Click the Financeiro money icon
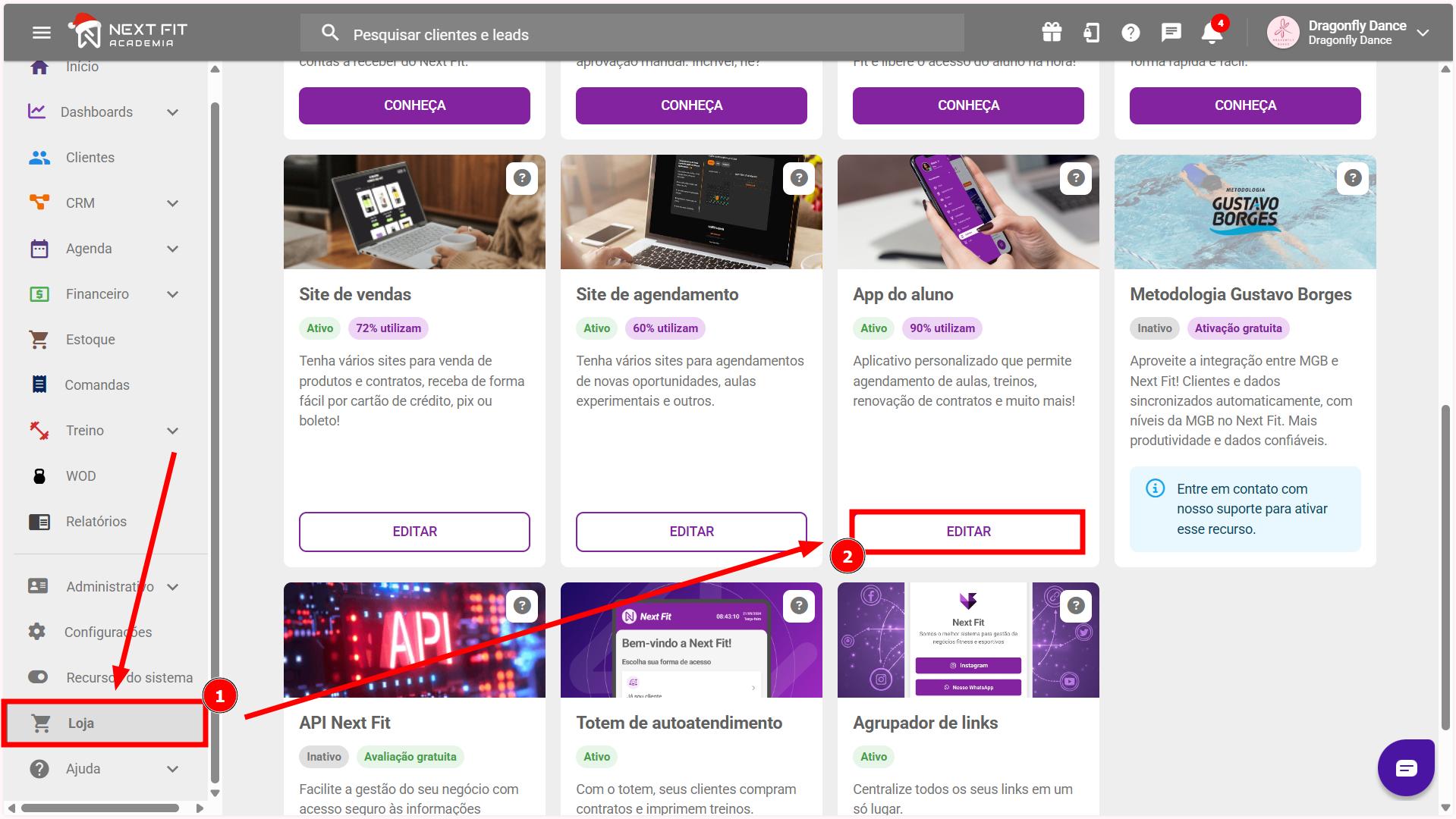The height and width of the screenshot is (819, 1456). coord(39,294)
